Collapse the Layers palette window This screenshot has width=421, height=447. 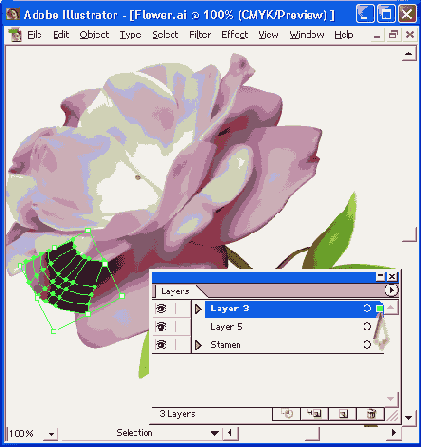(x=380, y=276)
